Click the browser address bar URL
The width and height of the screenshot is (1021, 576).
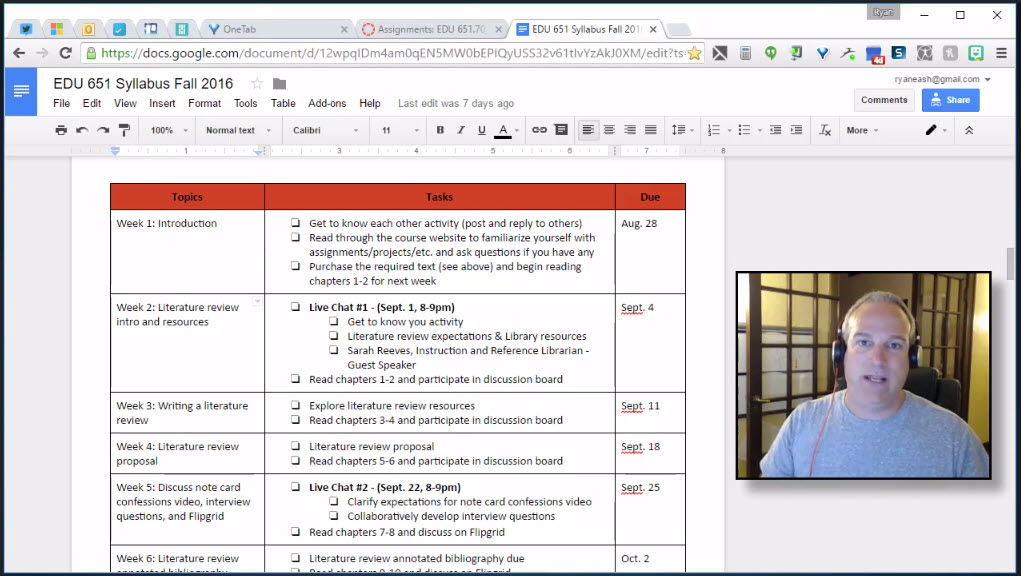point(393,53)
